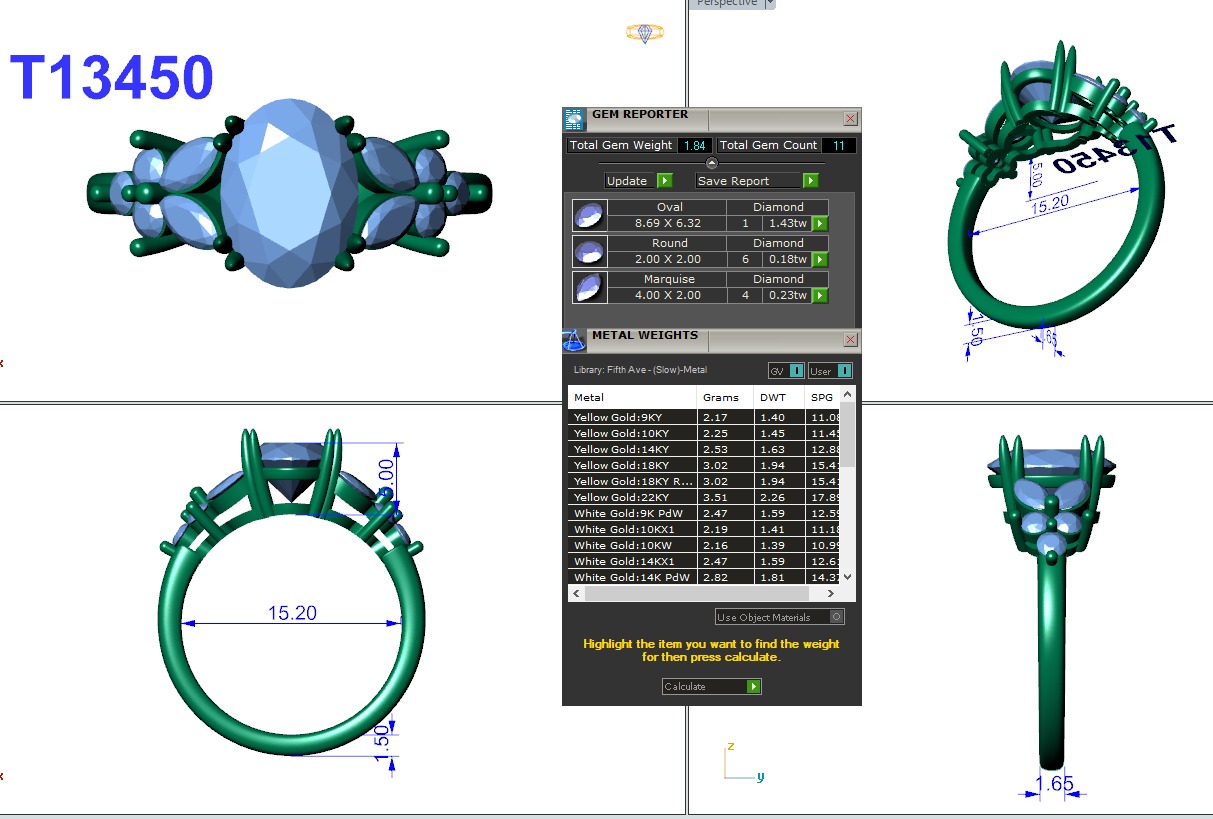Enable Use Object Materials option

tap(837, 617)
